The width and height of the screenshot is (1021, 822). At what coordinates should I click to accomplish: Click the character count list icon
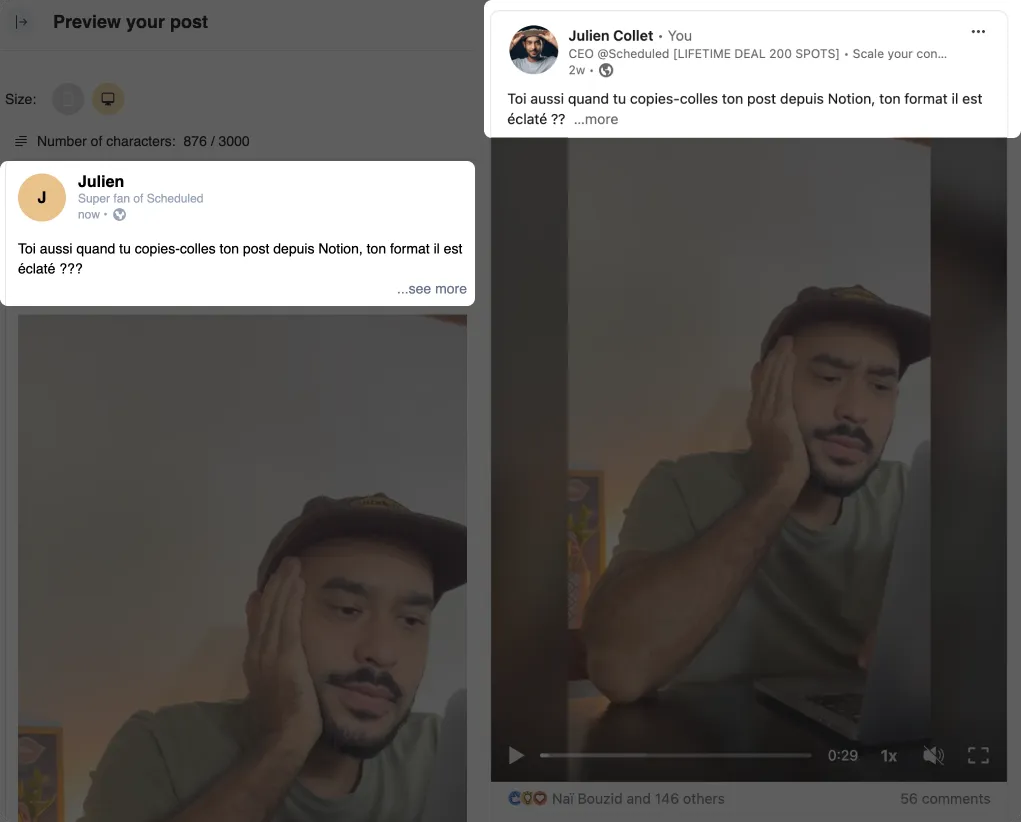21,141
